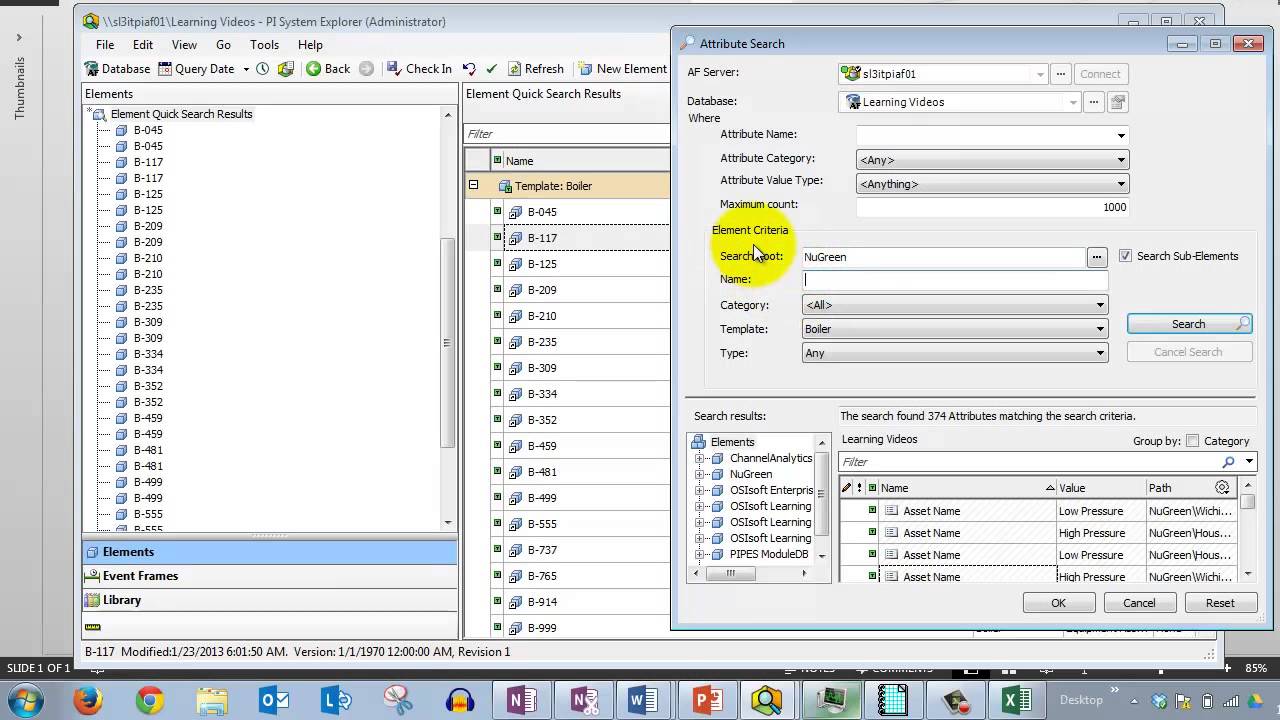This screenshot has width=1280, height=720.
Task: Open Chrome from the taskbar
Action: coord(150,700)
